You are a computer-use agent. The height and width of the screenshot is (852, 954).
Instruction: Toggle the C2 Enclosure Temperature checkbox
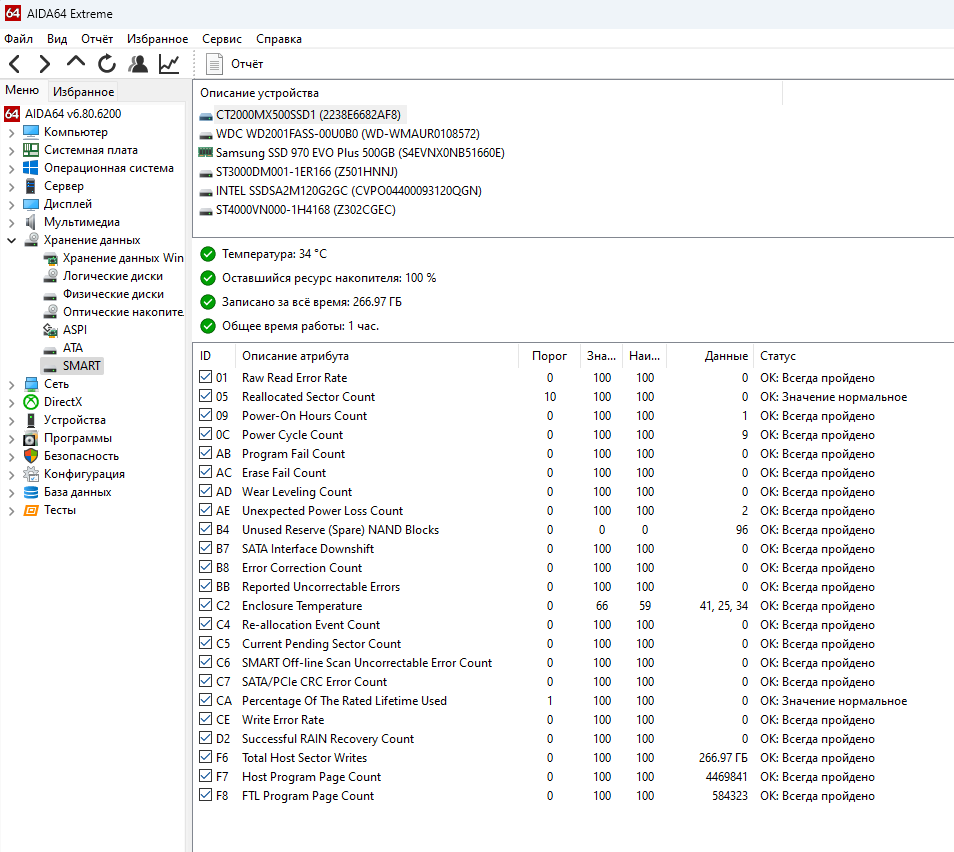point(206,605)
